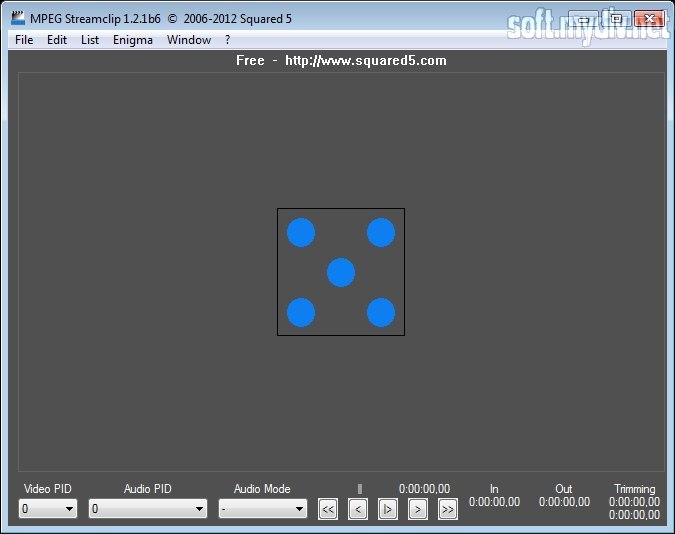The width and height of the screenshot is (675, 534).
Task: Close the MPEG Streamclip window
Action: pyautogui.click(x=649, y=19)
